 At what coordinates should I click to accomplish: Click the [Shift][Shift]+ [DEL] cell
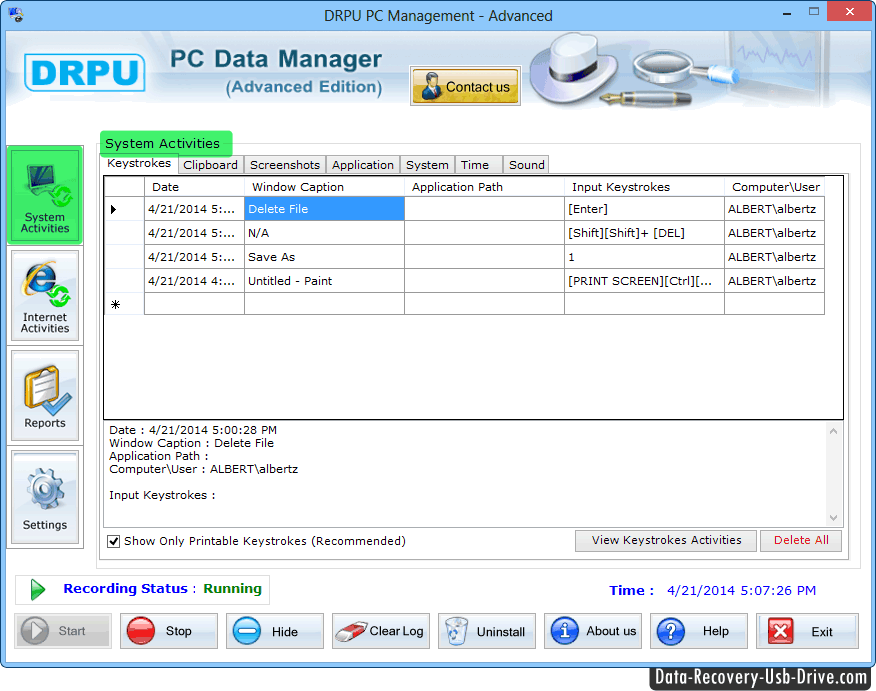coord(644,233)
